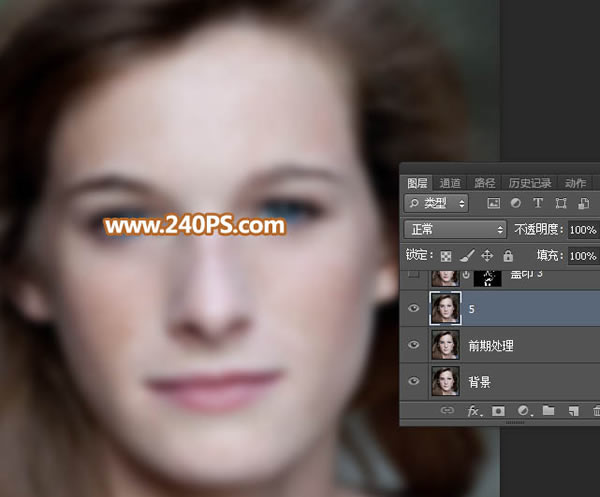The height and width of the screenshot is (497, 600).
Task: Click the 填充 100% field
Action: point(584,256)
